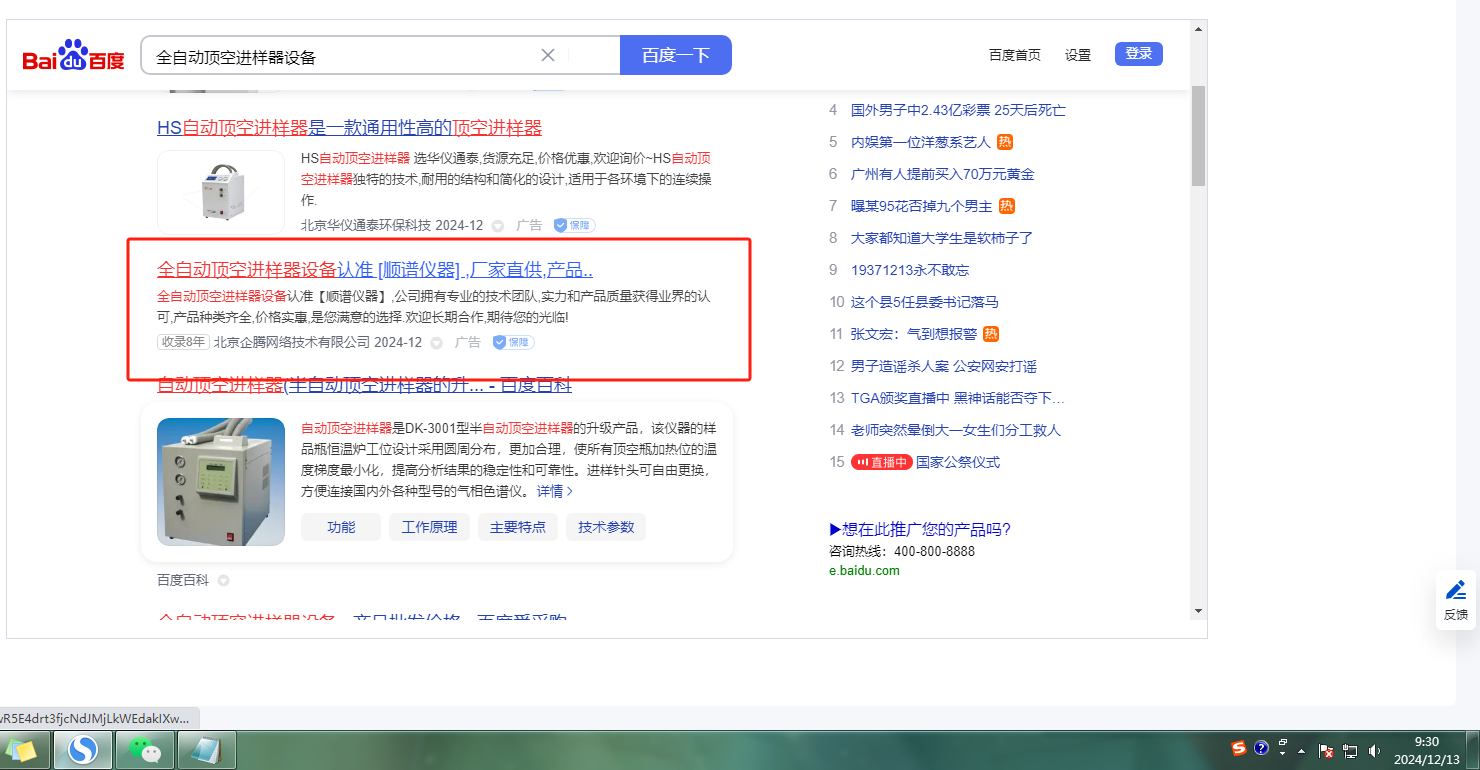The image size is (1480, 770).
Task: Expand dropdown arrow beside 北京企腾网络技术有限公司 2024-12
Action: [x=436, y=343]
